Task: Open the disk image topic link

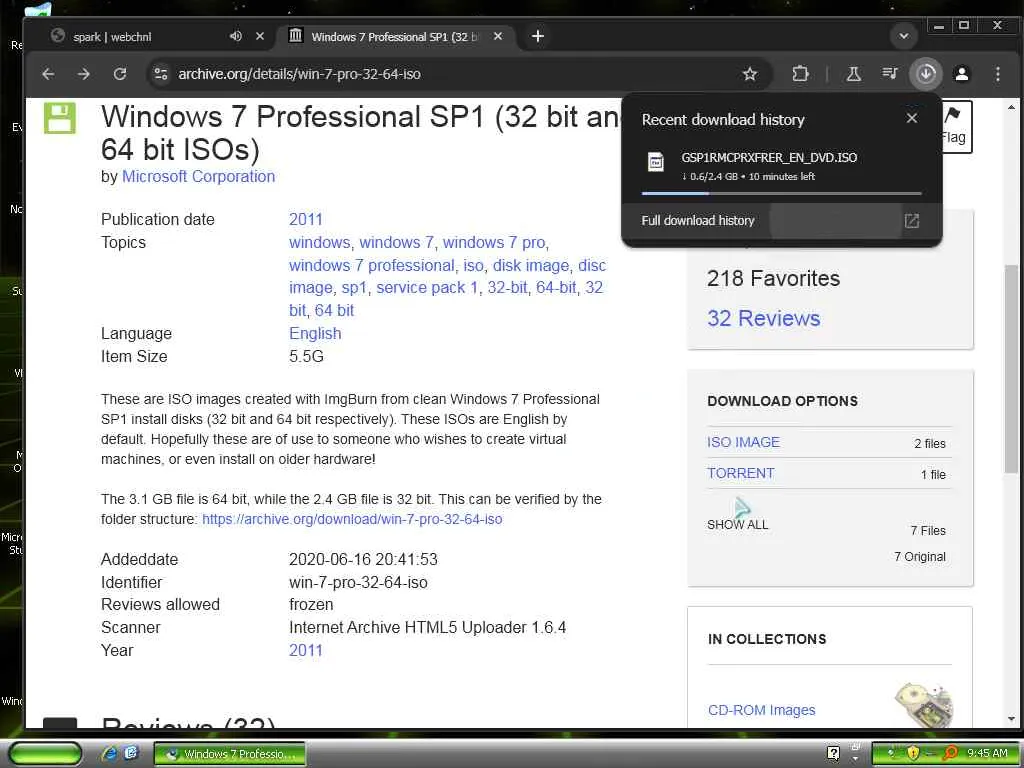Action: tap(531, 265)
